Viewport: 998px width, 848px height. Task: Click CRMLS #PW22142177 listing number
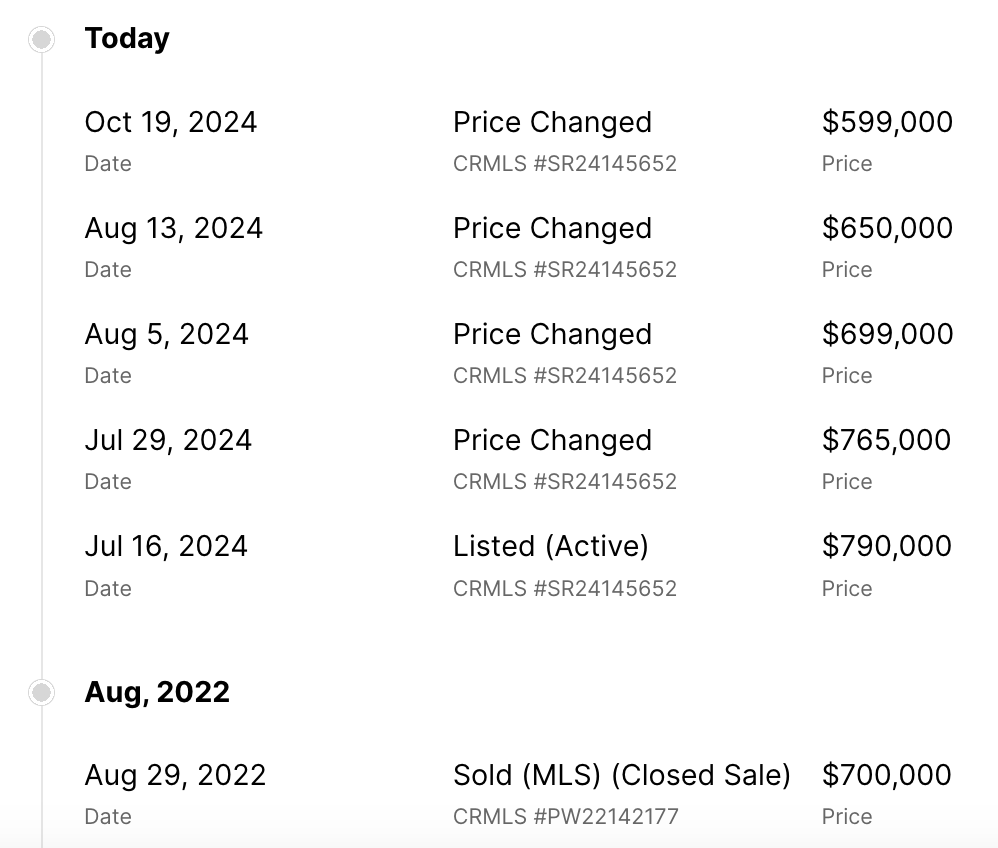coord(565,816)
